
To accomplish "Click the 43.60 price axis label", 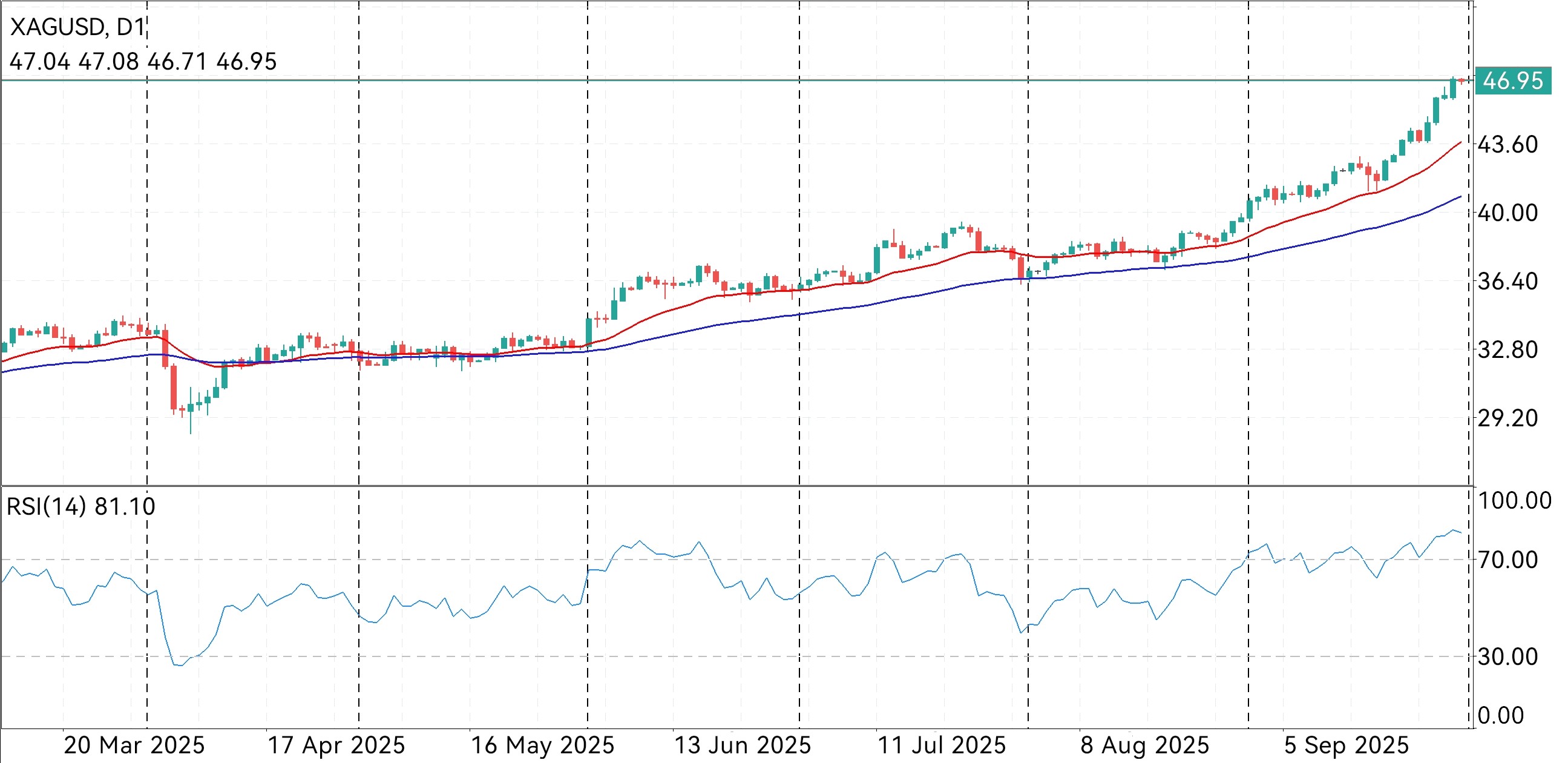I will (x=1507, y=145).
